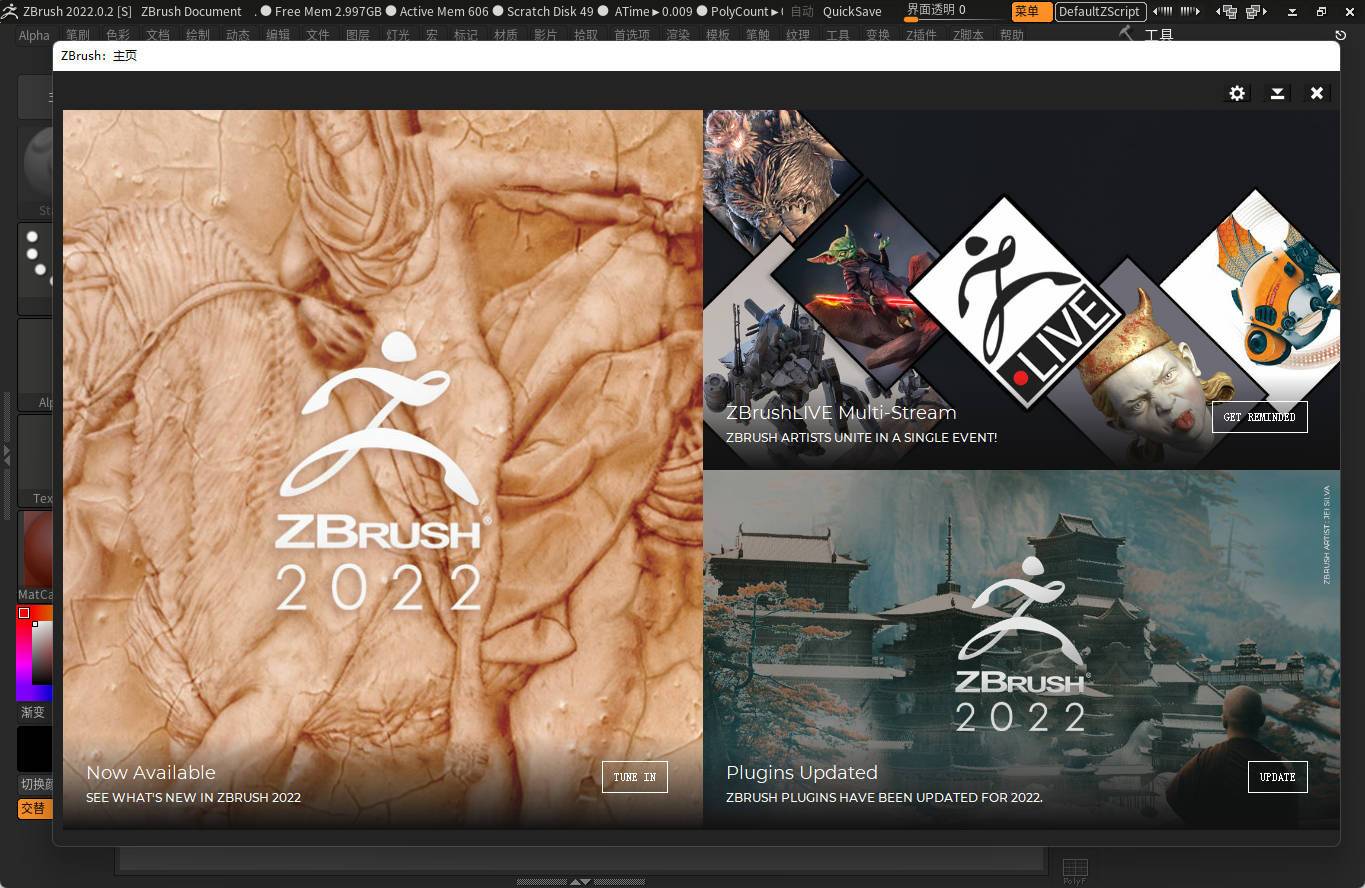Open the 影片 menu
The image size is (1365, 888).
click(546, 35)
